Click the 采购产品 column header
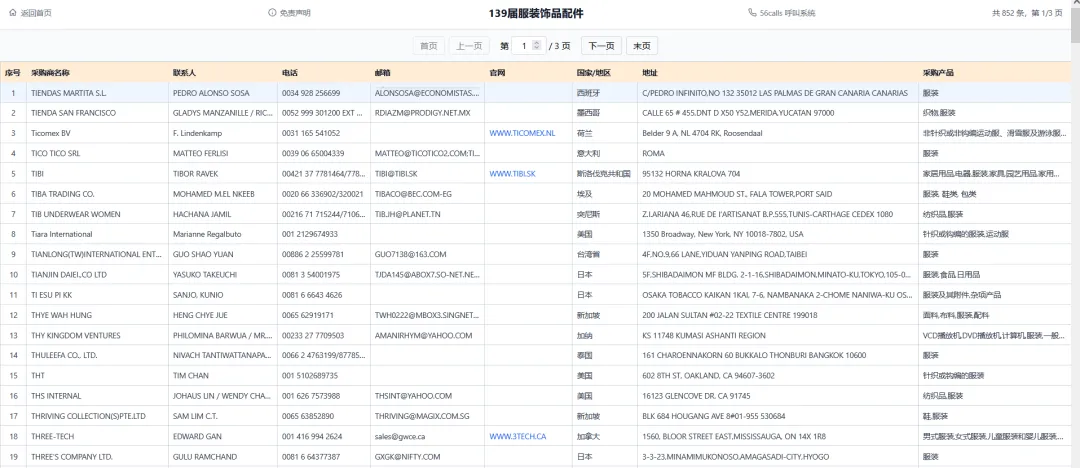Viewport: 1080px width, 468px height. (995, 72)
